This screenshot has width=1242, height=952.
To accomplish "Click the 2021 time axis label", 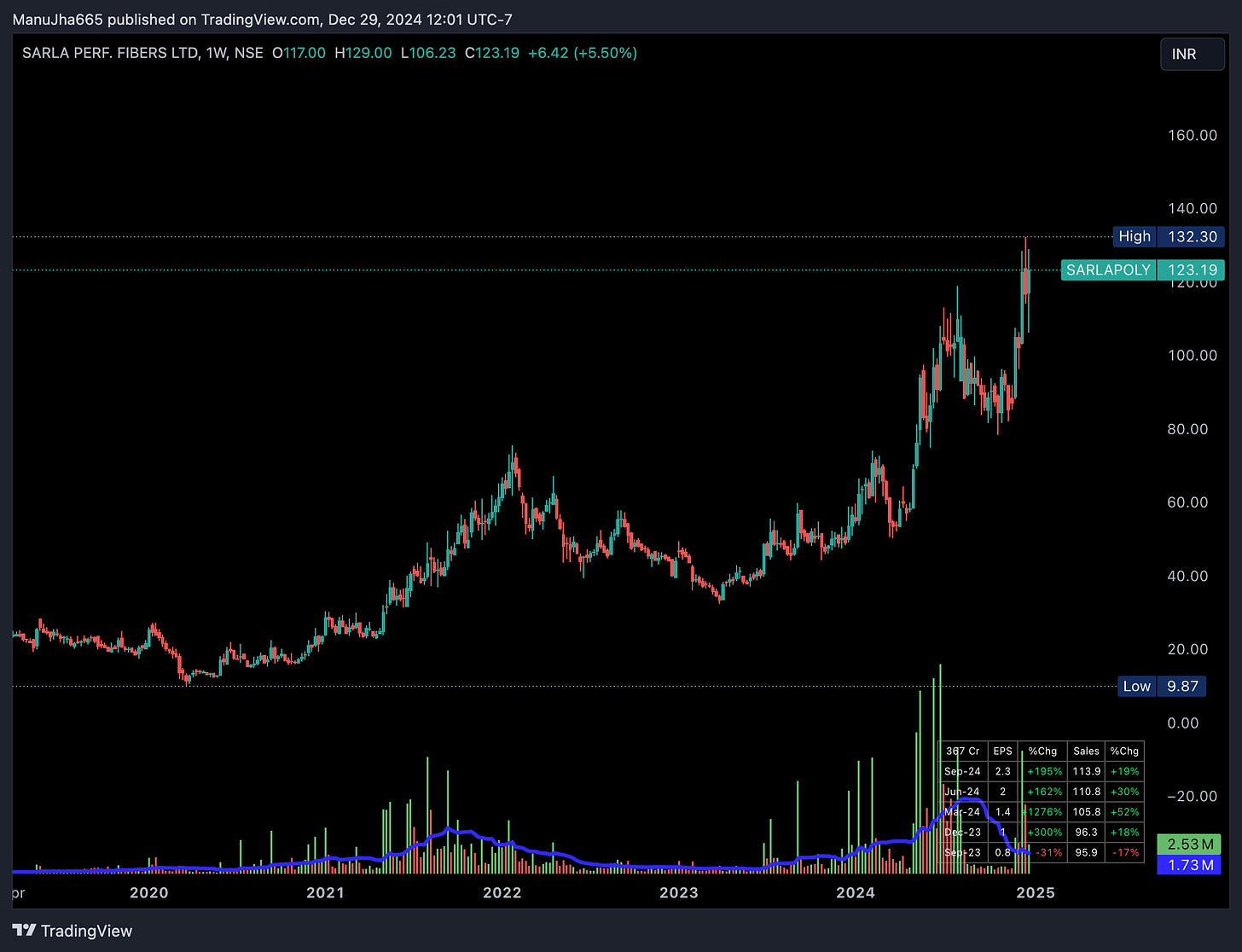I will (325, 892).
